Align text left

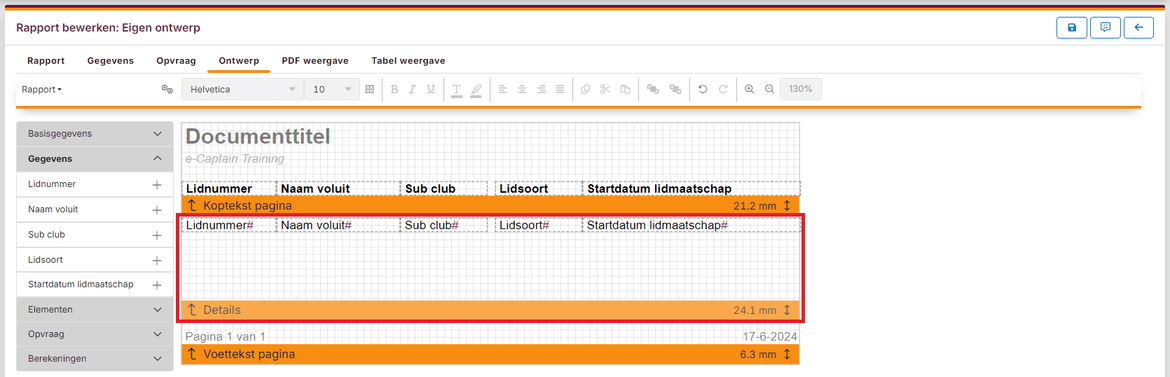[503, 89]
